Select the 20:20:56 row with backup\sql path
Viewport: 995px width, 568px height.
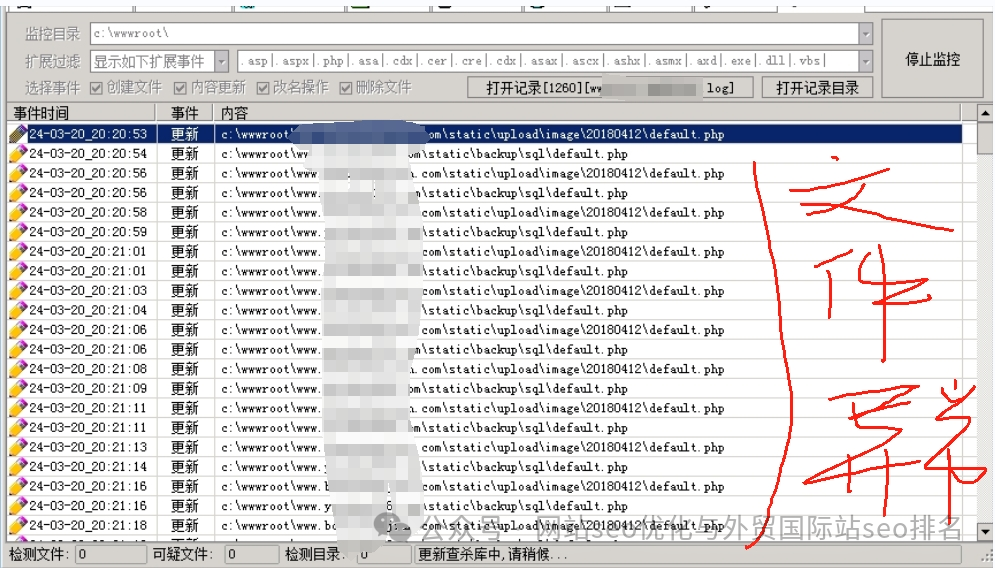(x=485, y=193)
